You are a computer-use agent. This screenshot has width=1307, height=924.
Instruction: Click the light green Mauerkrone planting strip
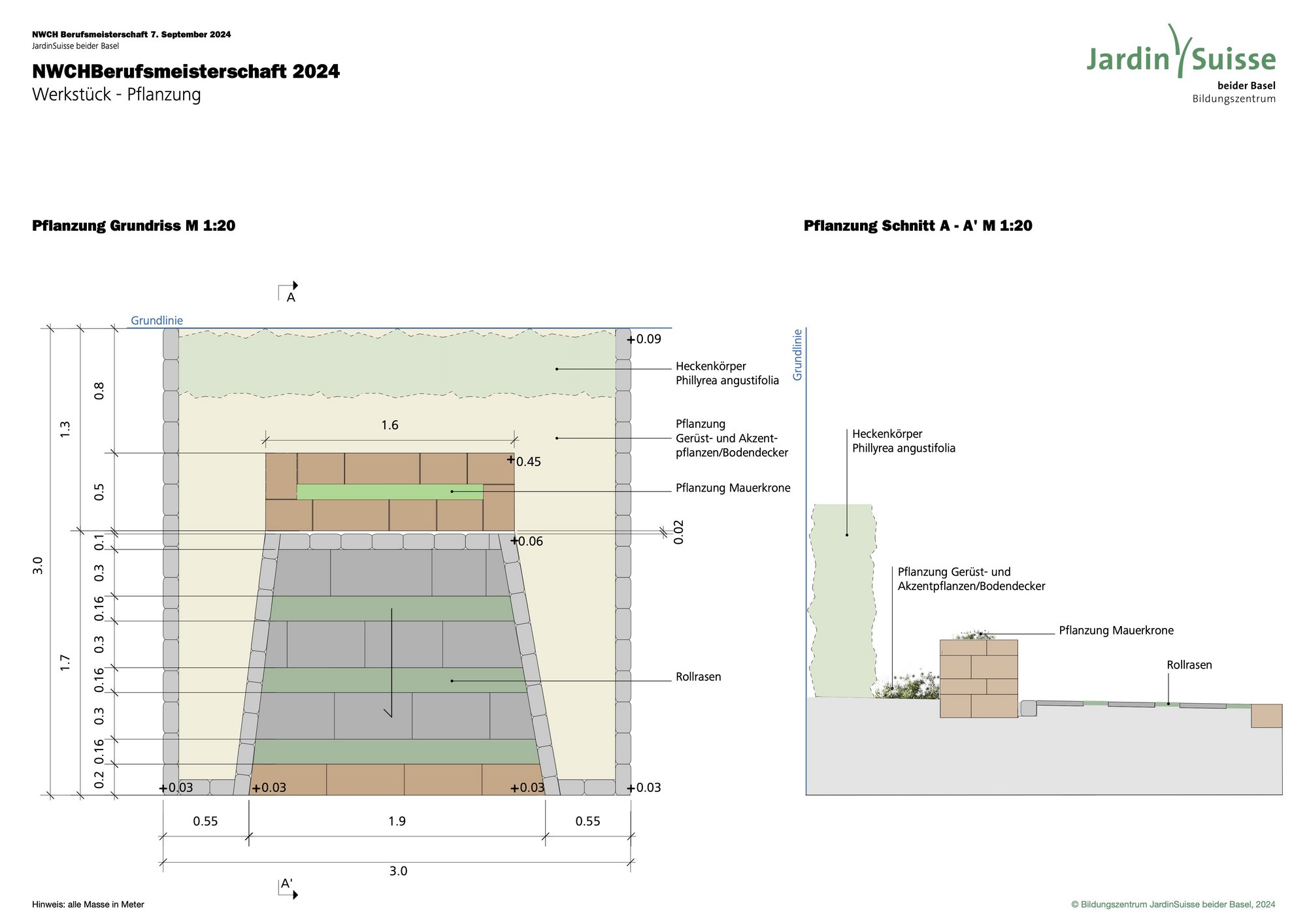[389, 492]
